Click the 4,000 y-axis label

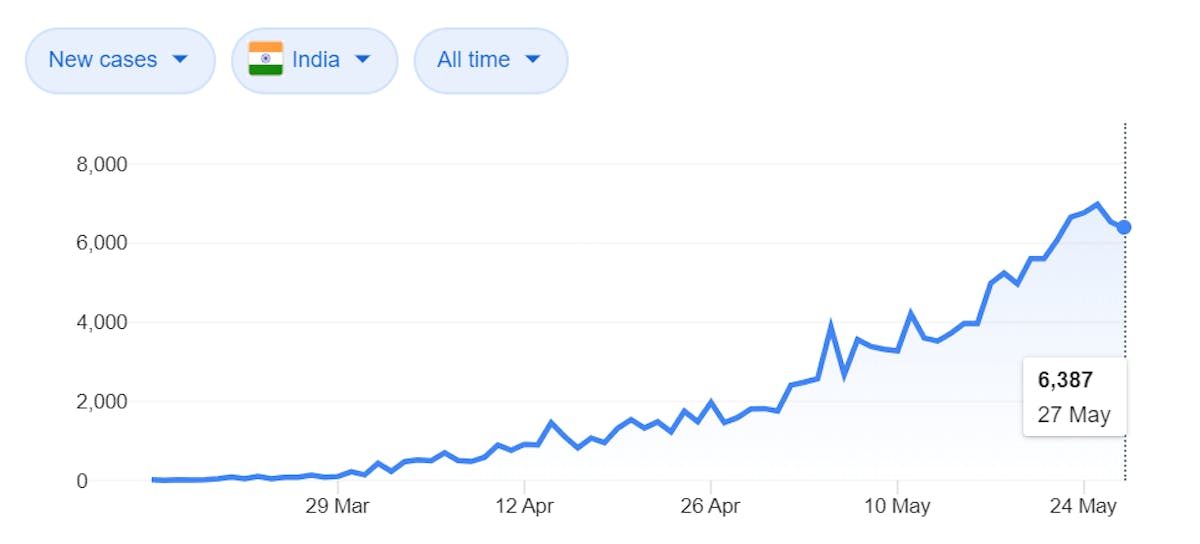(x=103, y=322)
